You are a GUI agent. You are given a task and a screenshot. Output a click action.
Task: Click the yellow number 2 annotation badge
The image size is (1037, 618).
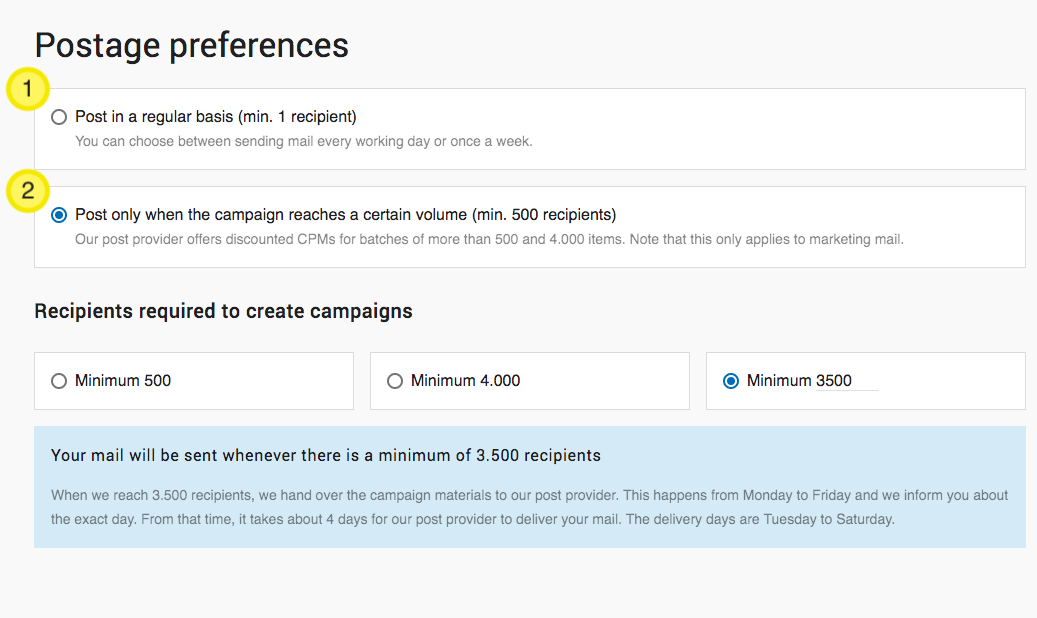(x=28, y=190)
